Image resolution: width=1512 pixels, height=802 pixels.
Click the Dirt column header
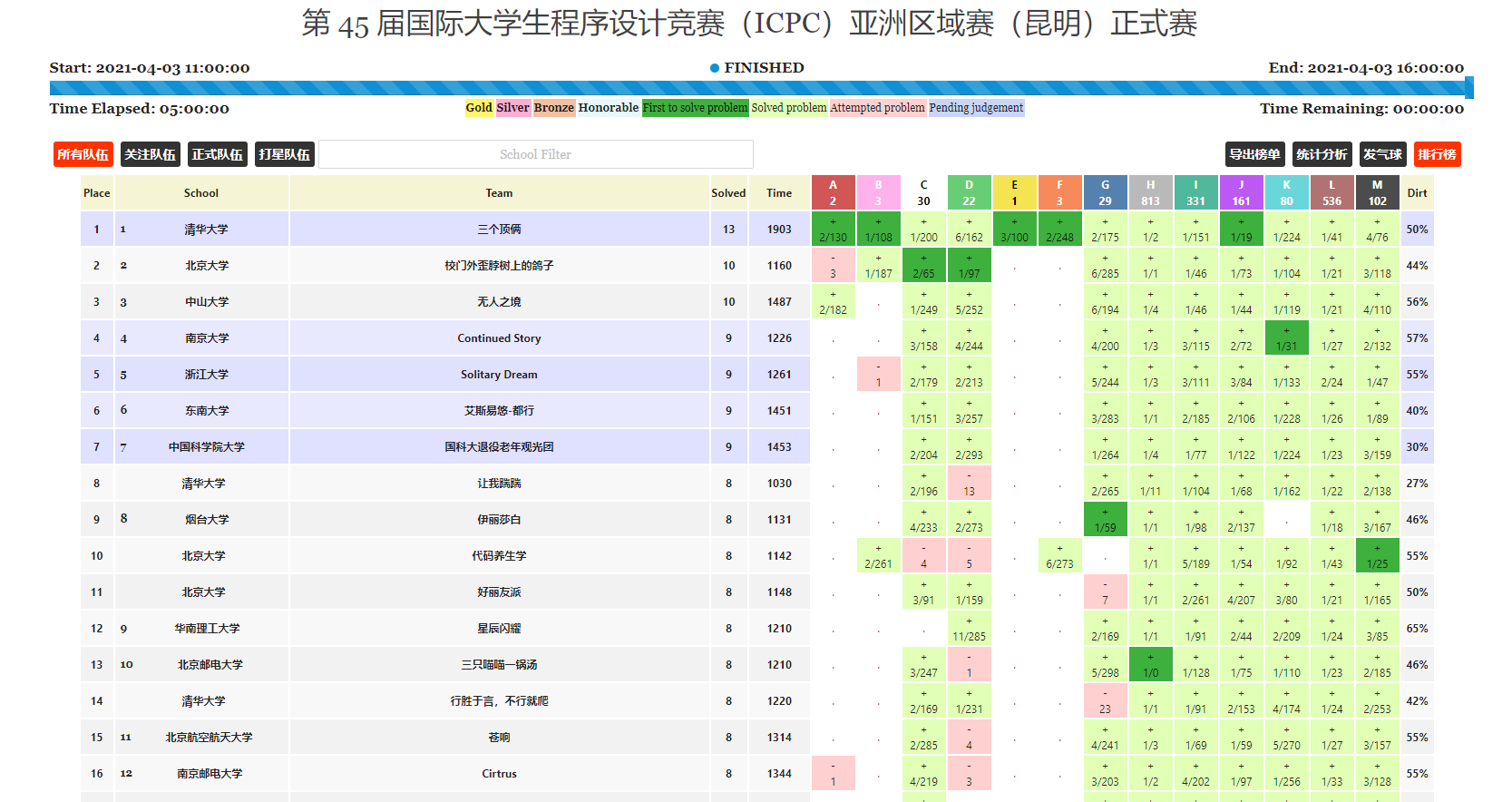click(1417, 193)
